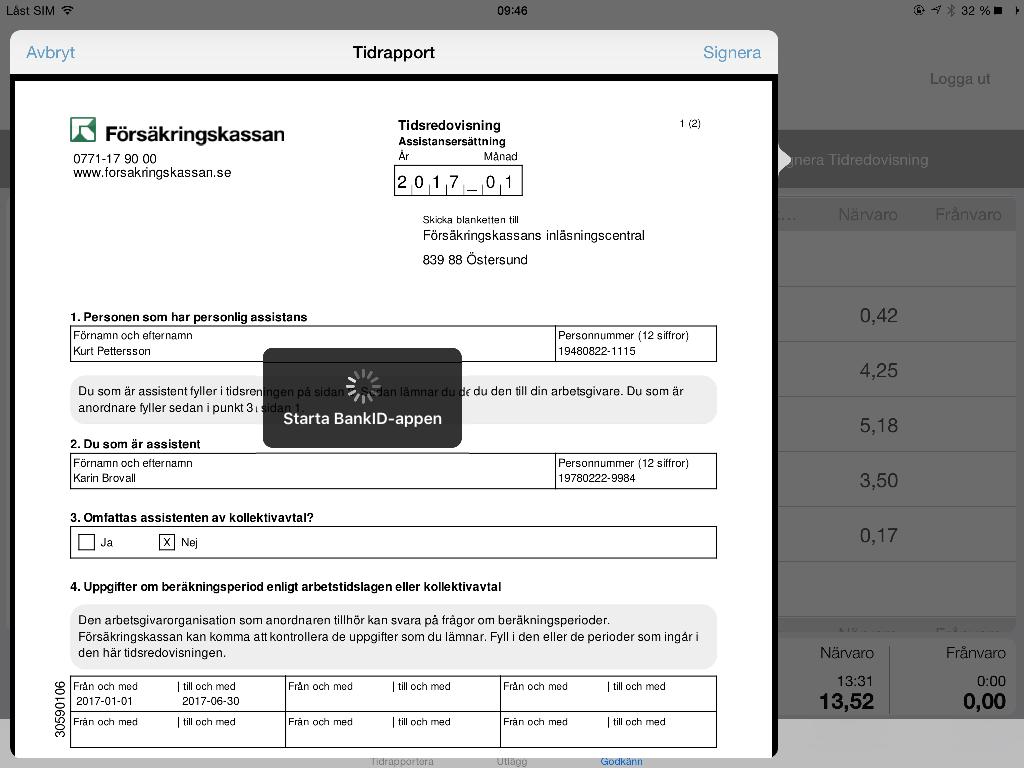Screen dimensions: 1024x768
Task: Click the form number 30590106
Action: pyautogui.click(x=60, y=709)
